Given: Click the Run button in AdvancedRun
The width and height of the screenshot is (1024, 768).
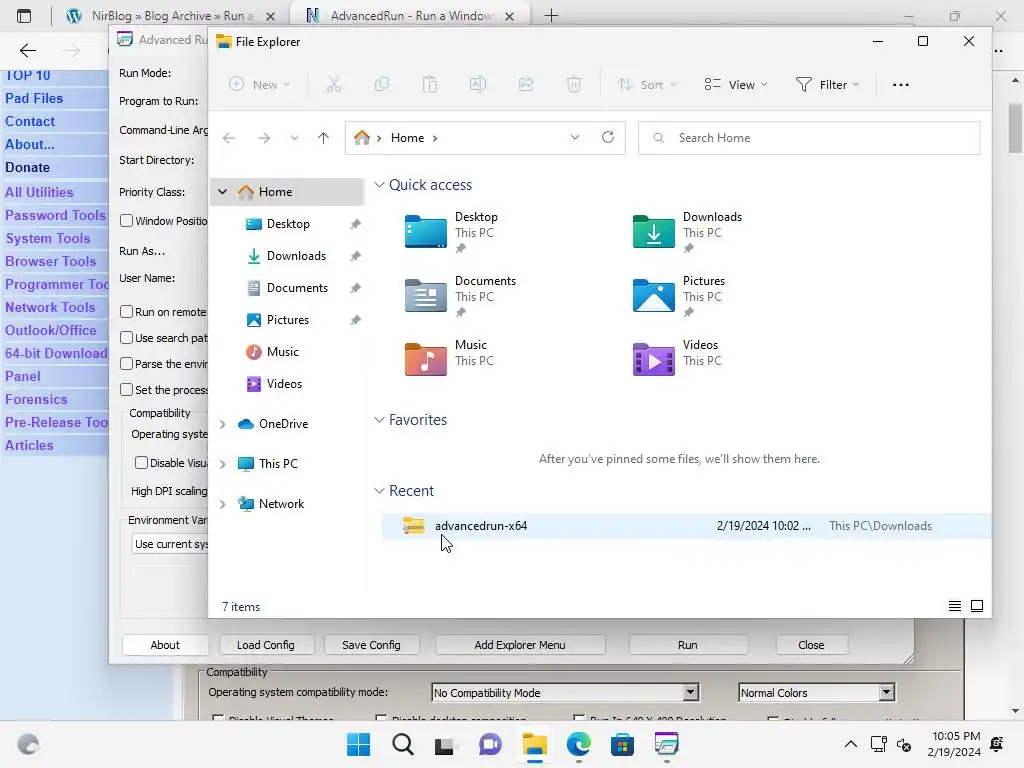Looking at the screenshot, I should click(688, 645).
